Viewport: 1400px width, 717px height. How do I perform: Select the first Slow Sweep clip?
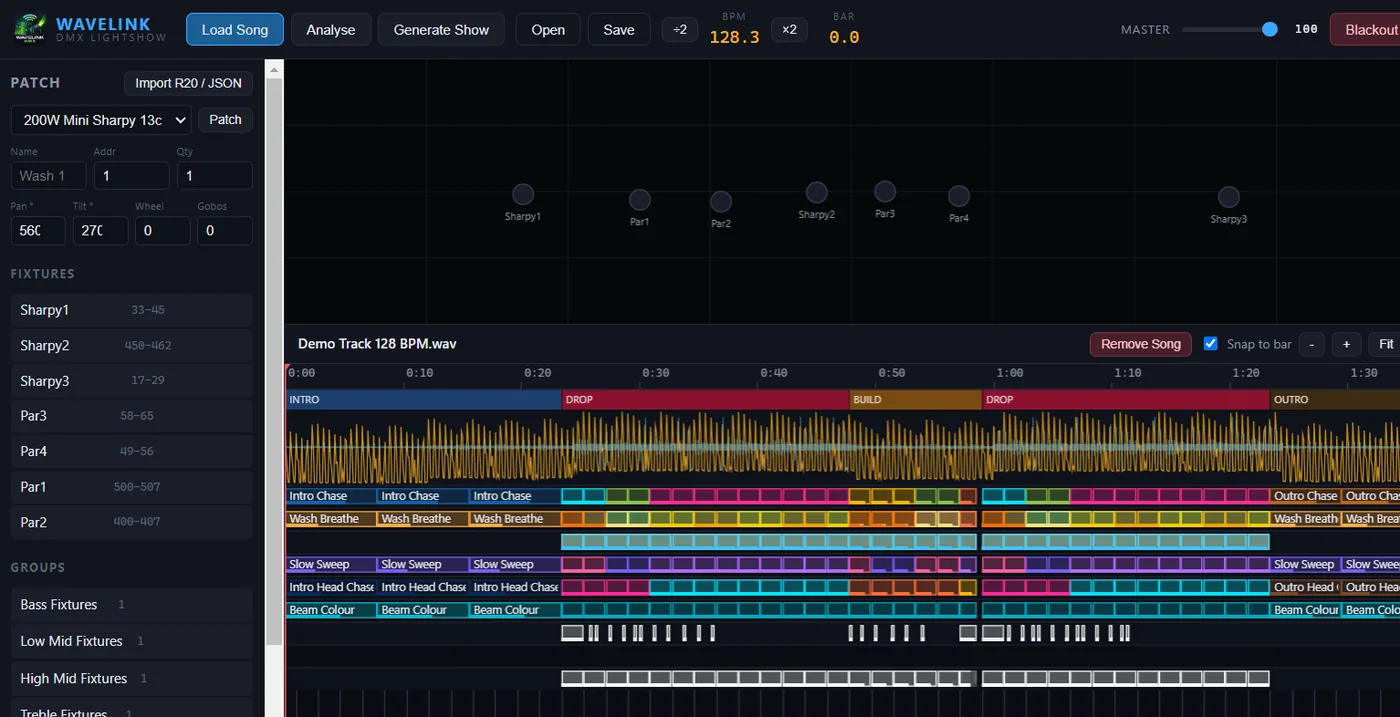[331, 564]
